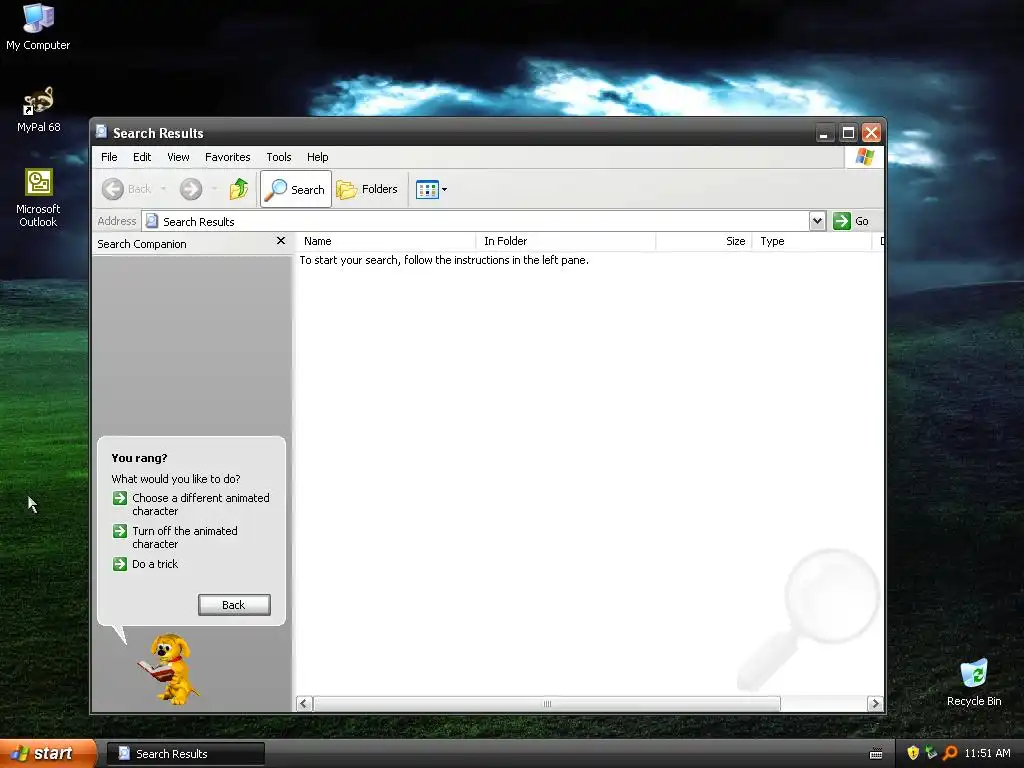
Task: Go up one folder level
Action: point(238,189)
